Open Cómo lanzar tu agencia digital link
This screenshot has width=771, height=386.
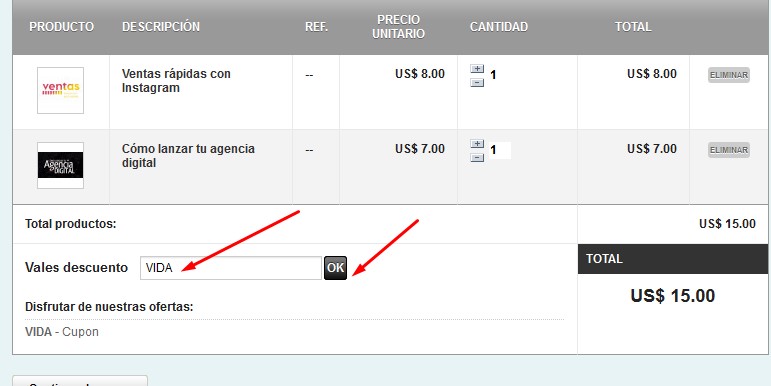pos(188,155)
